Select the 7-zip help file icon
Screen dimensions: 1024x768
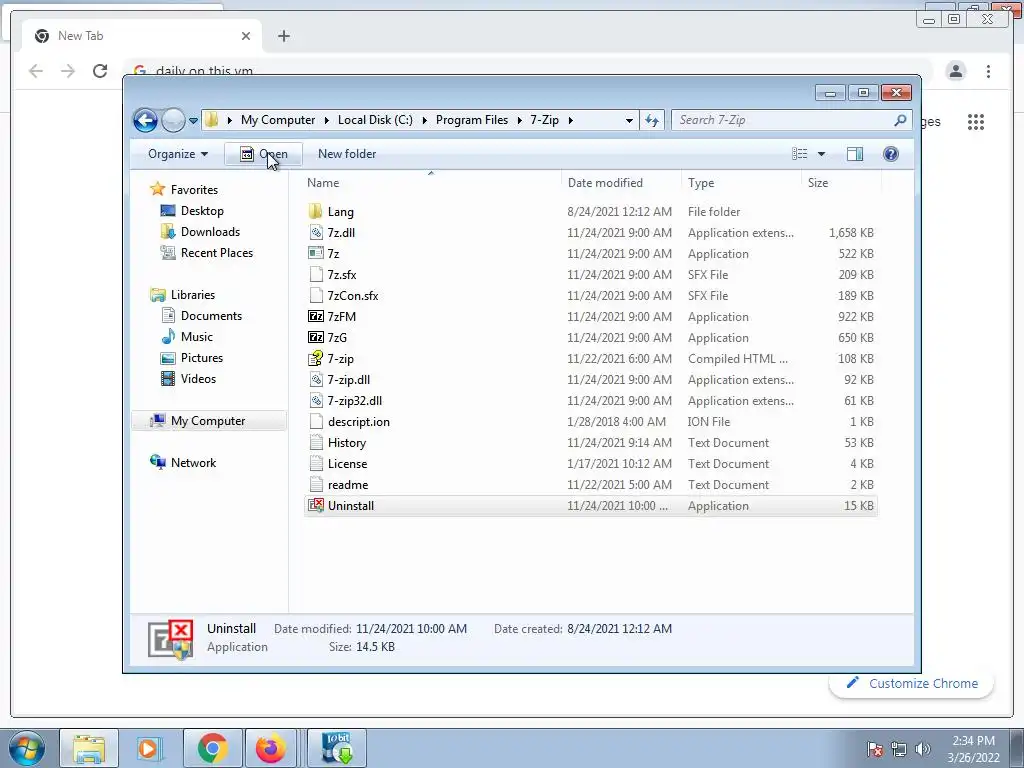(x=316, y=359)
